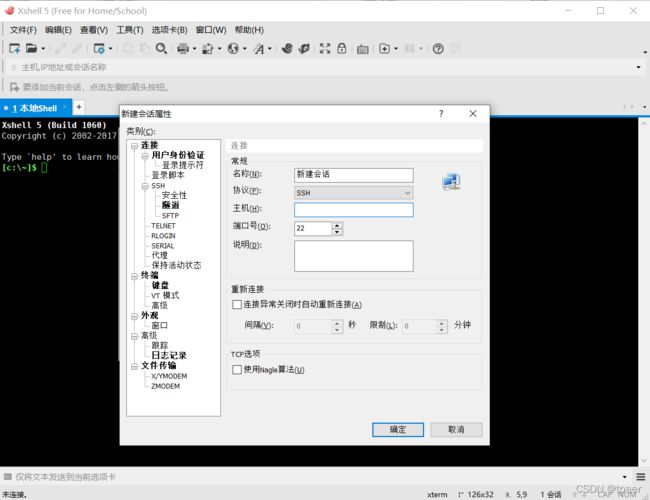Click the computer session icon in the dialog

451,182
